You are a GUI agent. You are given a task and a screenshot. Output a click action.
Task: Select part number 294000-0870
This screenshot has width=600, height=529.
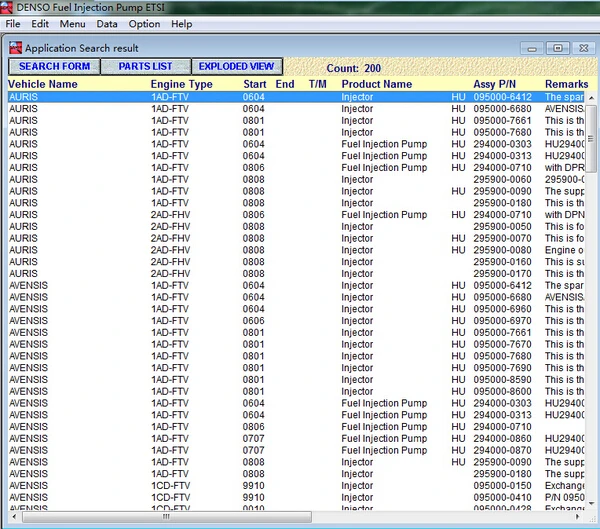coord(502,450)
